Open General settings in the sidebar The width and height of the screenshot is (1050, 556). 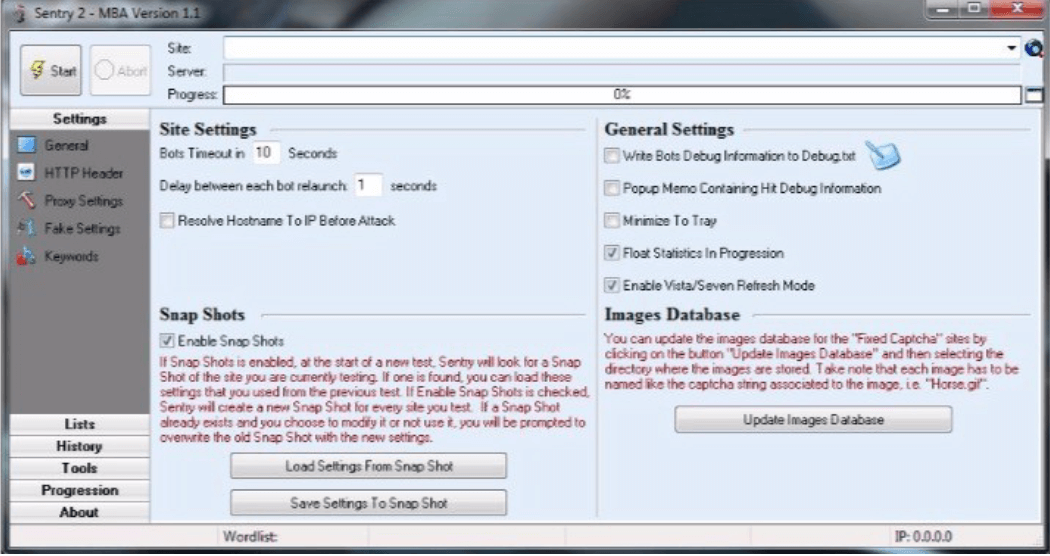coord(65,146)
